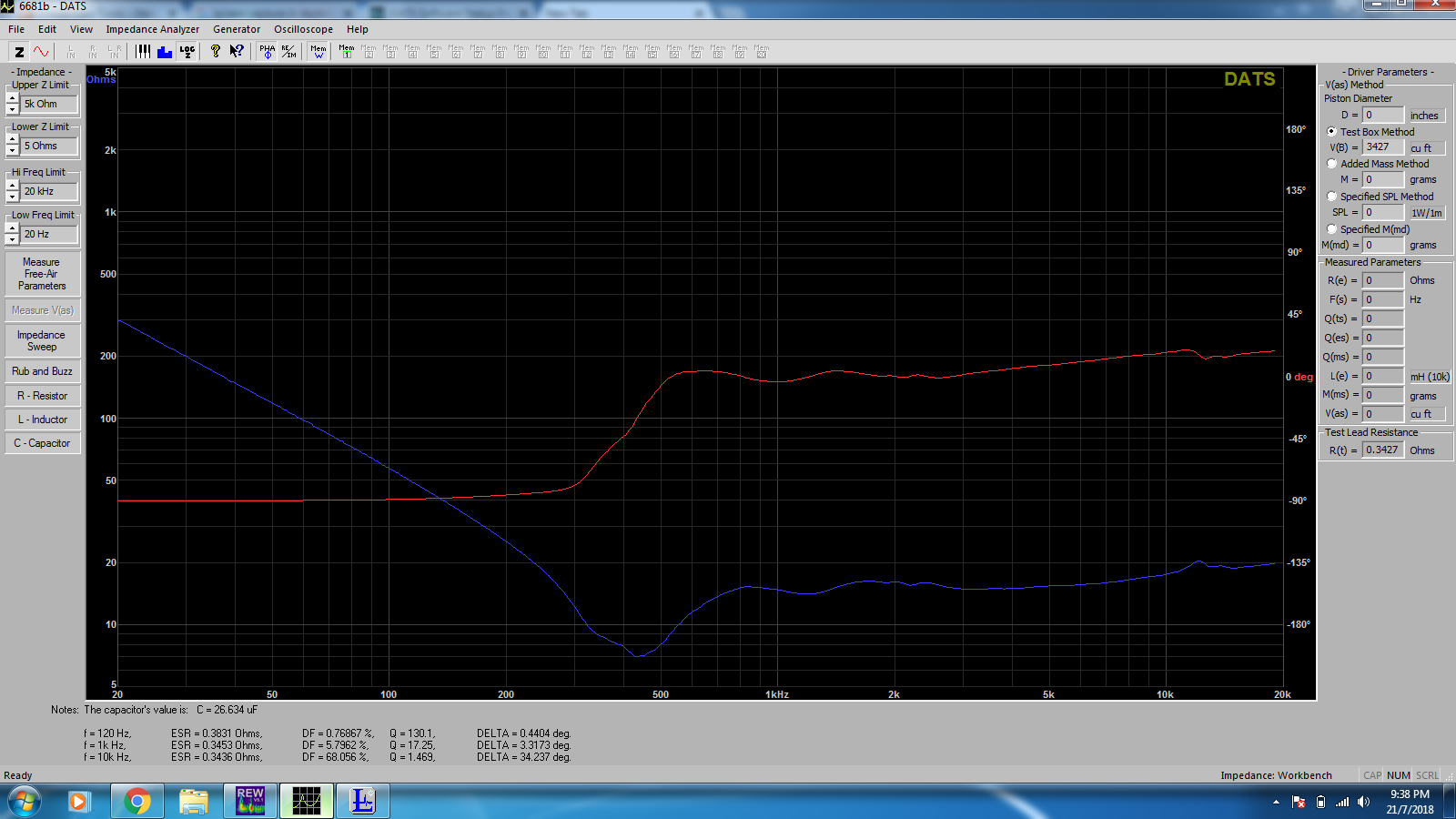Open the Help menu
Viewport: 1456px width, 819px height.
[358, 29]
